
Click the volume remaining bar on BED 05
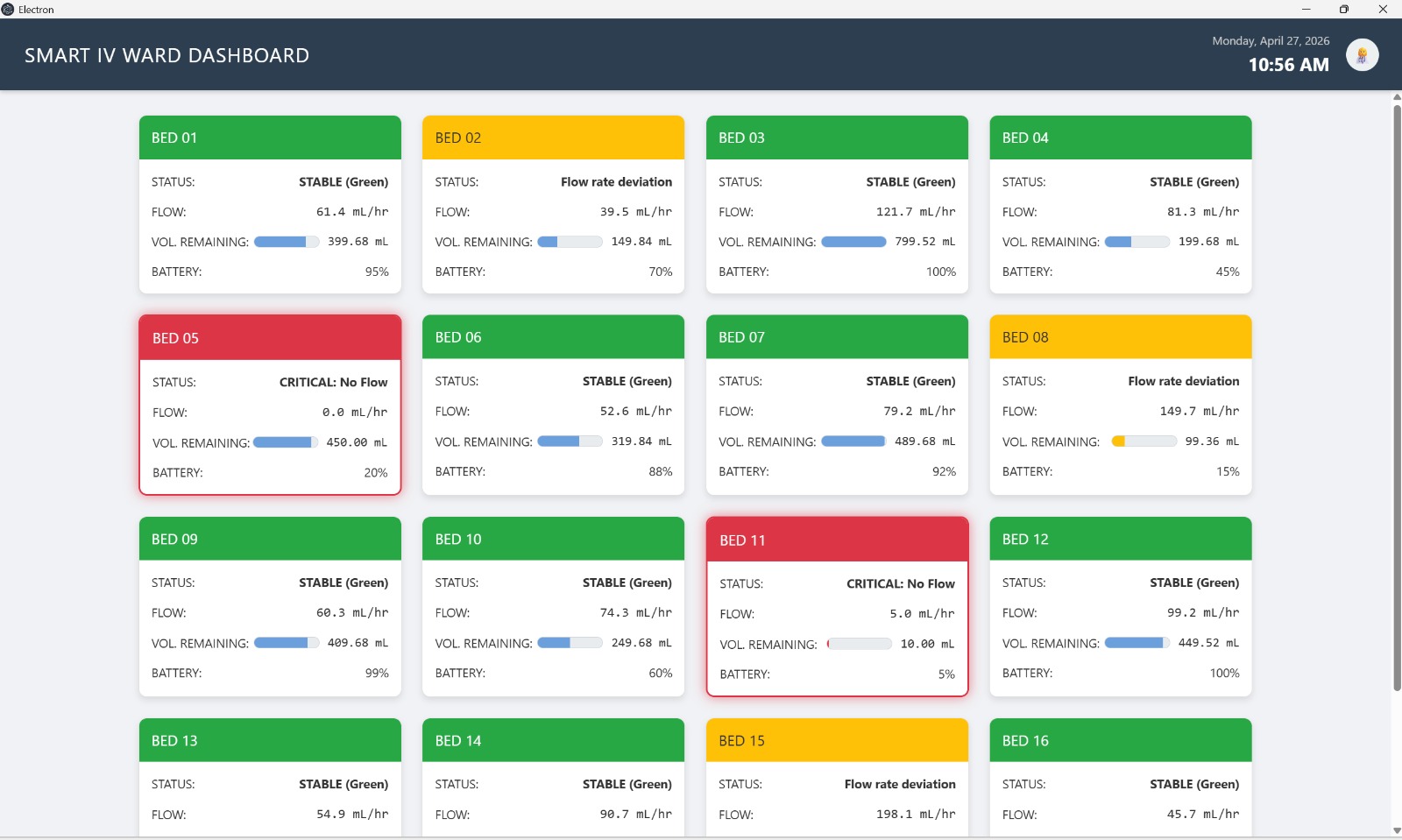pyautogui.click(x=284, y=442)
